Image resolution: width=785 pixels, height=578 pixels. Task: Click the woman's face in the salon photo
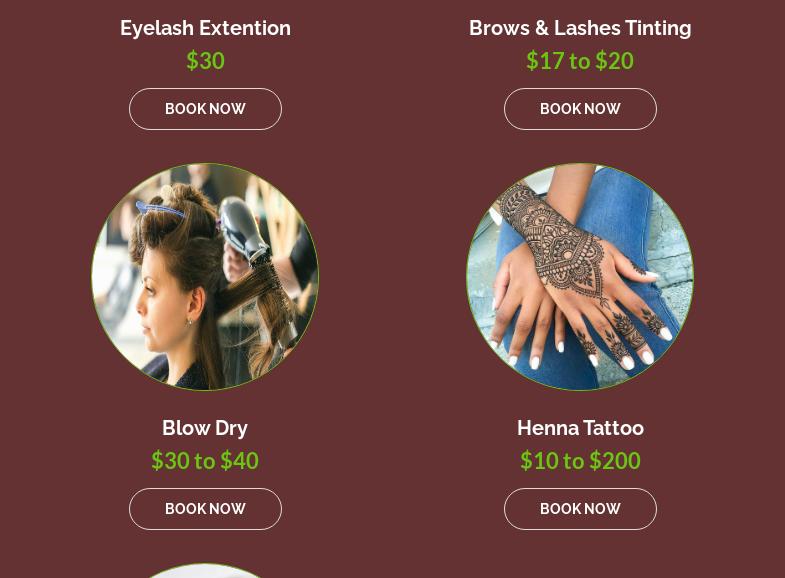[160, 300]
